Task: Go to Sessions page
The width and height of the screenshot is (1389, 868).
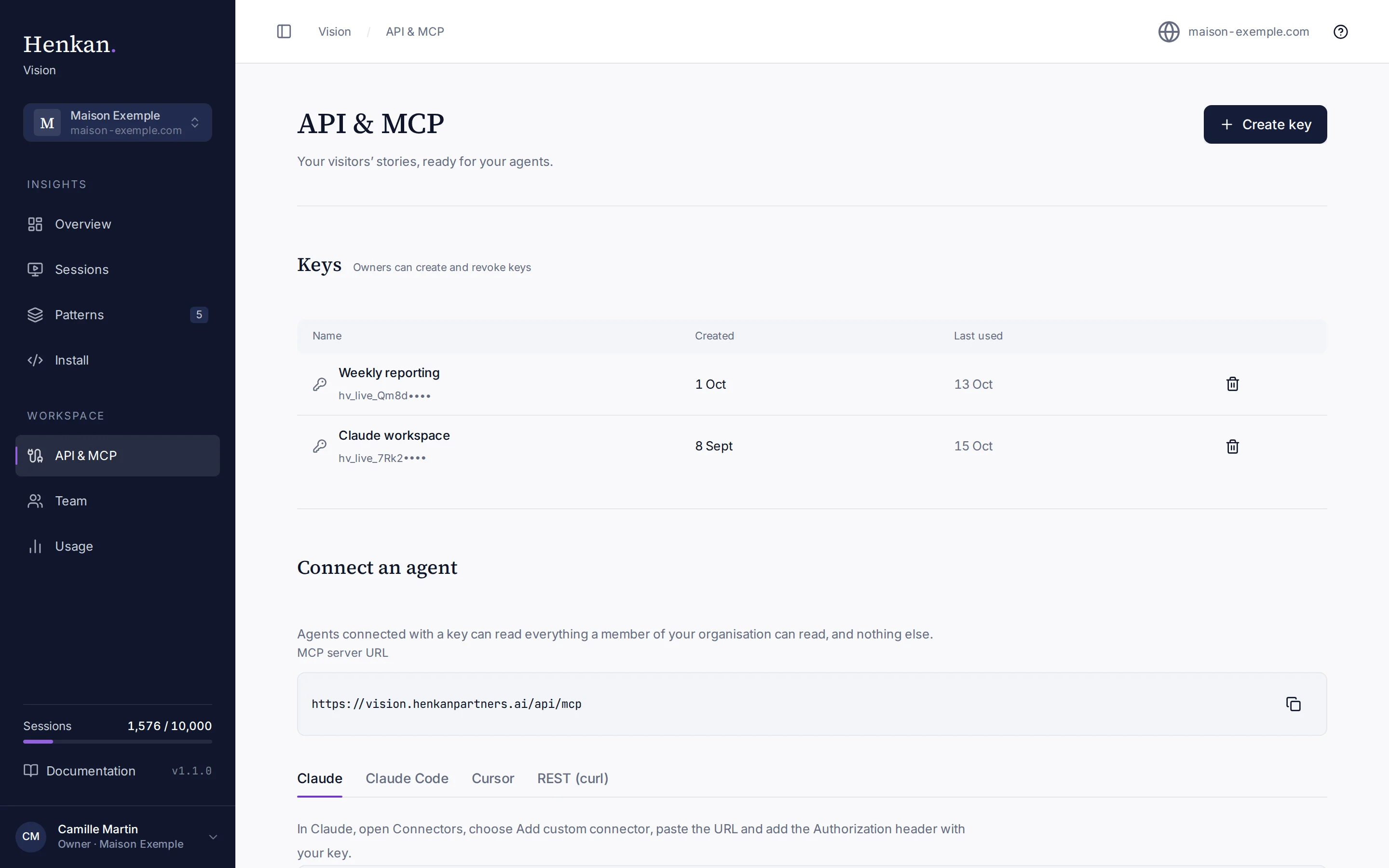Action: point(118,269)
